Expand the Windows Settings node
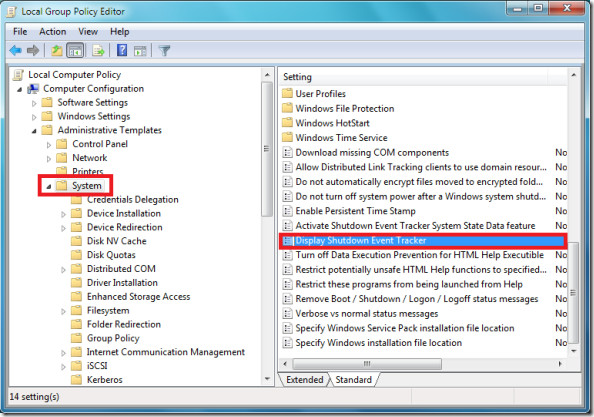Viewport: 594px width, 417px height. (x=34, y=117)
